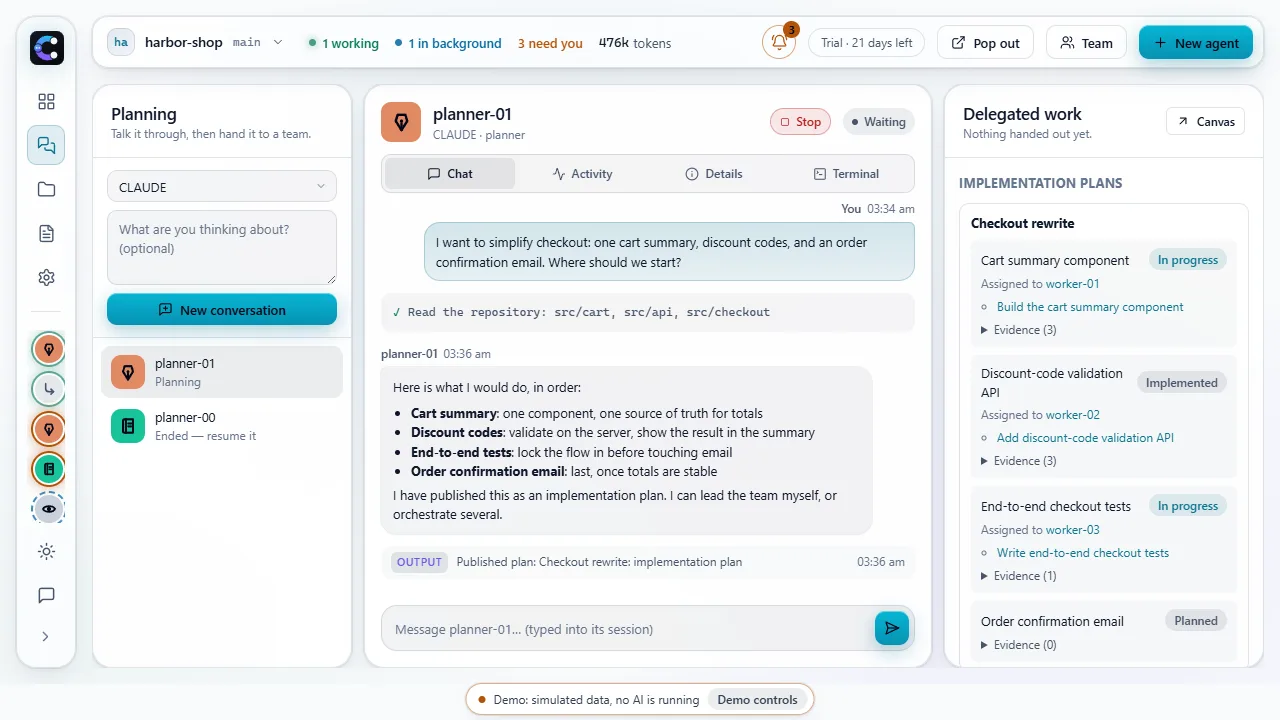Click the user message about simplifying checkout
1280x720 pixels.
(669, 252)
